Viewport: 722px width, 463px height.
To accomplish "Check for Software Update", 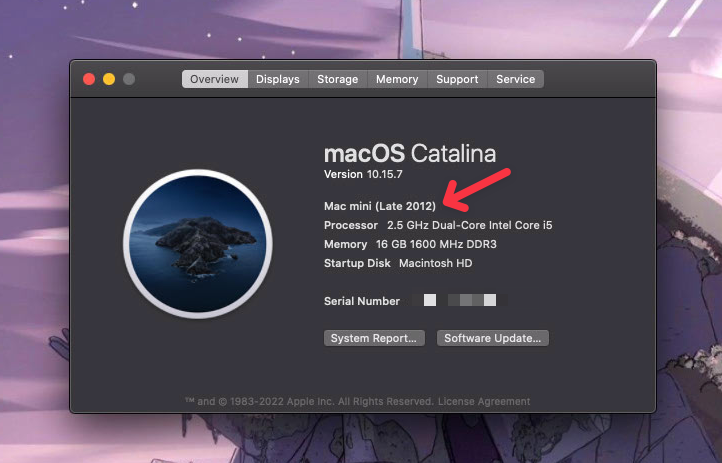I will point(493,338).
